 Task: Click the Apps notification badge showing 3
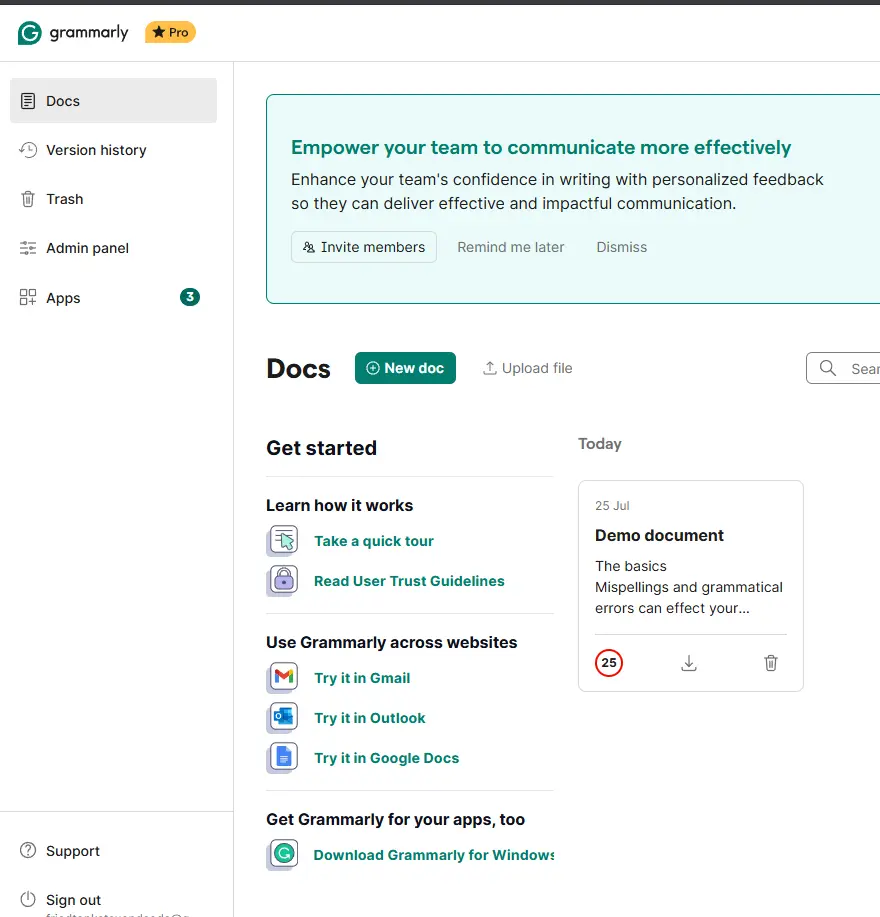point(189,297)
